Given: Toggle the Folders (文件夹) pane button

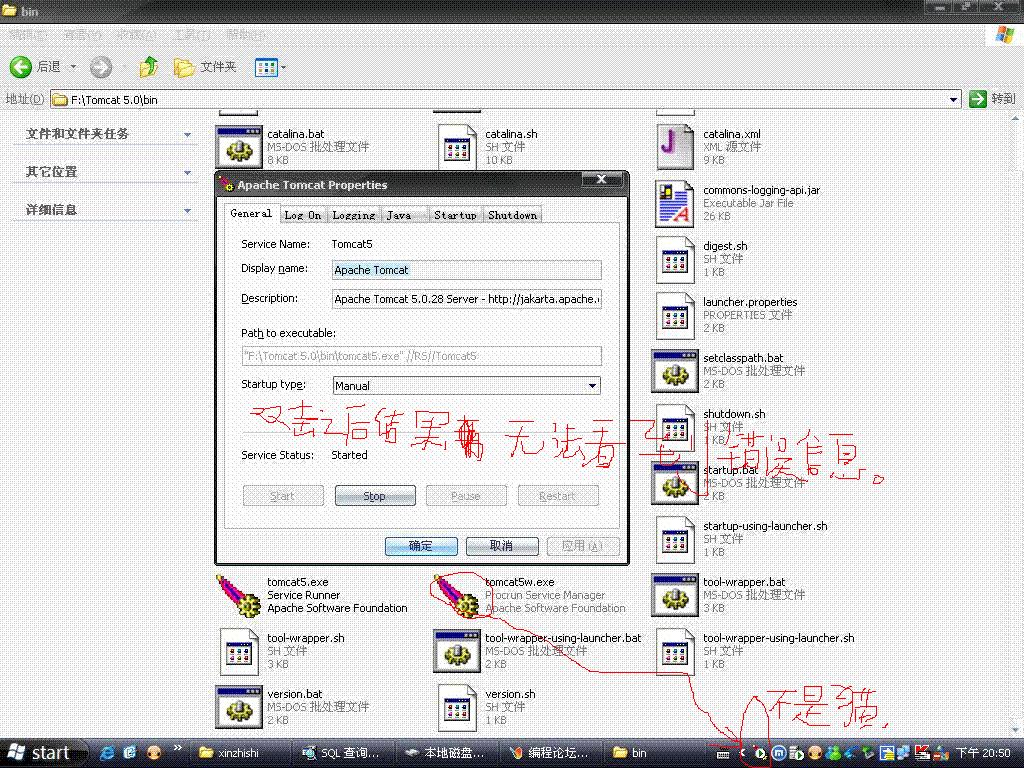Looking at the screenshot, I should (x=205, y=67).
